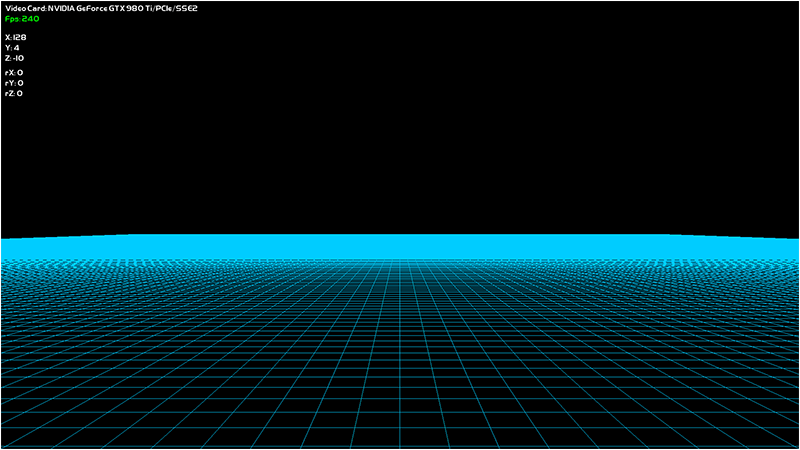Select the X: 128 position readout
The width and height of the screenshot is (800, 450).
tap(15, 37)
